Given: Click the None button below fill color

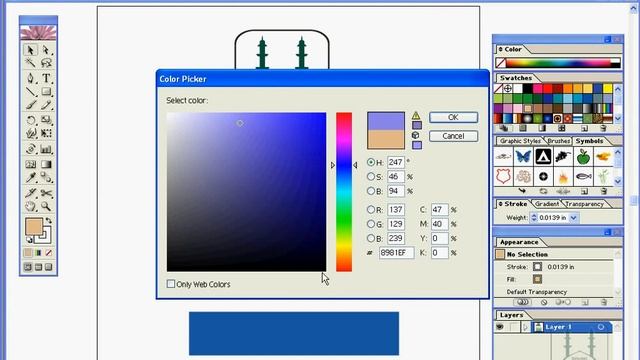Looking at the screenshot, I should click(49, 253).
